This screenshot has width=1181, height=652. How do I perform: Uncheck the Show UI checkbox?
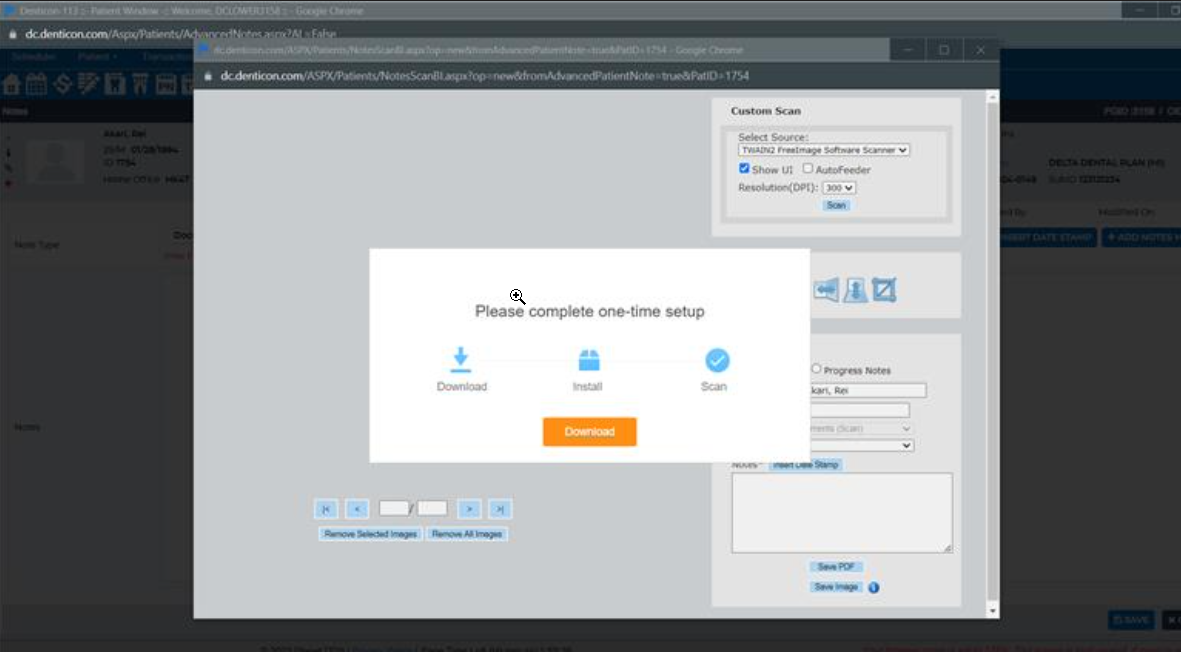pyautogui.click(x=744, y=168)
